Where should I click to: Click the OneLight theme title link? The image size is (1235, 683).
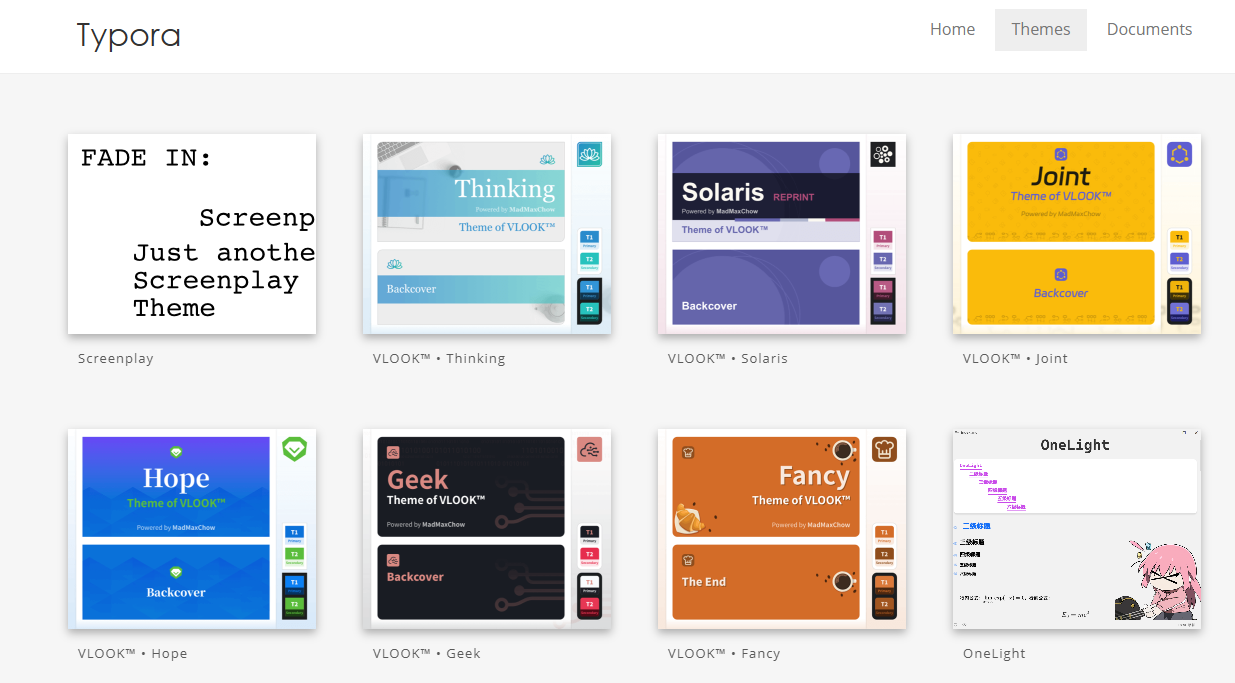point(994,654)
